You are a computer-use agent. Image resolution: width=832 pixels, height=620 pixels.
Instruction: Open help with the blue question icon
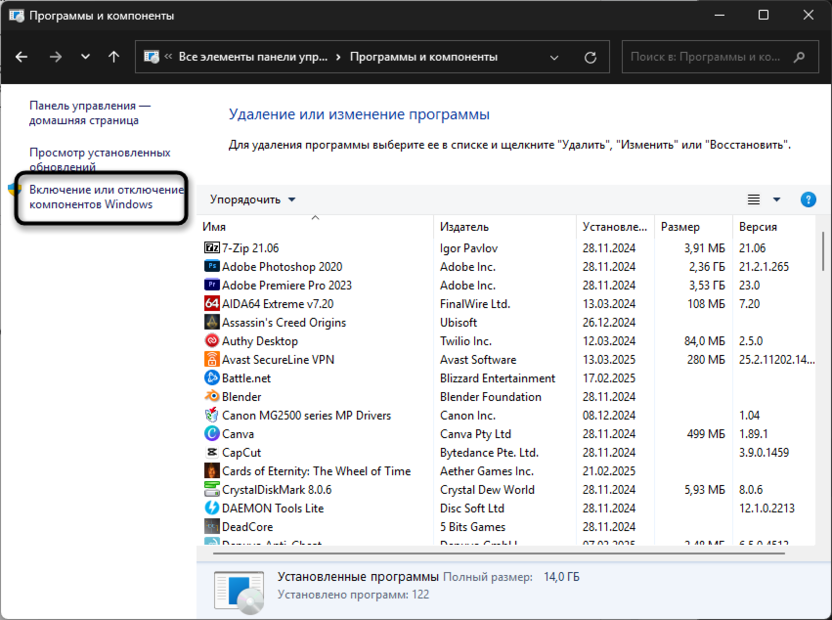pos(808,199)
